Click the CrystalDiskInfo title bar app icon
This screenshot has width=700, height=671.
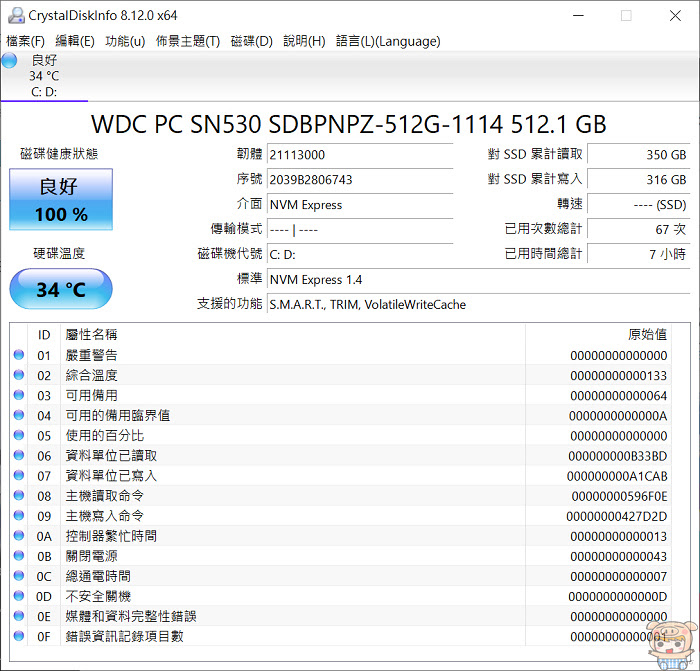click(16, 15)
